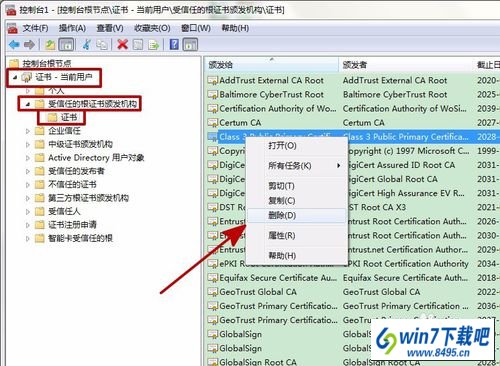Image resolution: width=500 pixels, height=366 pixels.
Task: Click the Back arrow toolbar icon
Action: point(14,44)
